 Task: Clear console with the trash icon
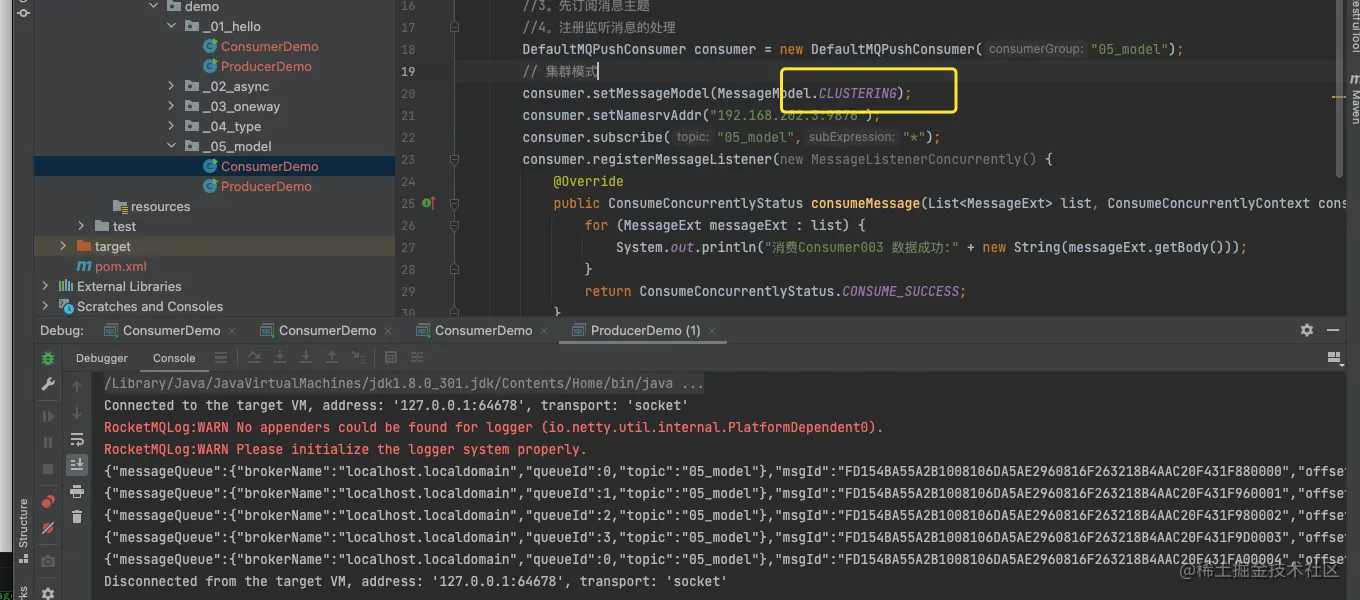pyautogui.click(x=77, y=517)
